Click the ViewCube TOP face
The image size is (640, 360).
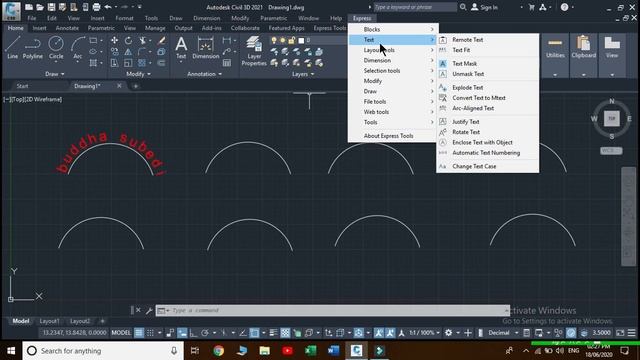(x=611, y=119)
